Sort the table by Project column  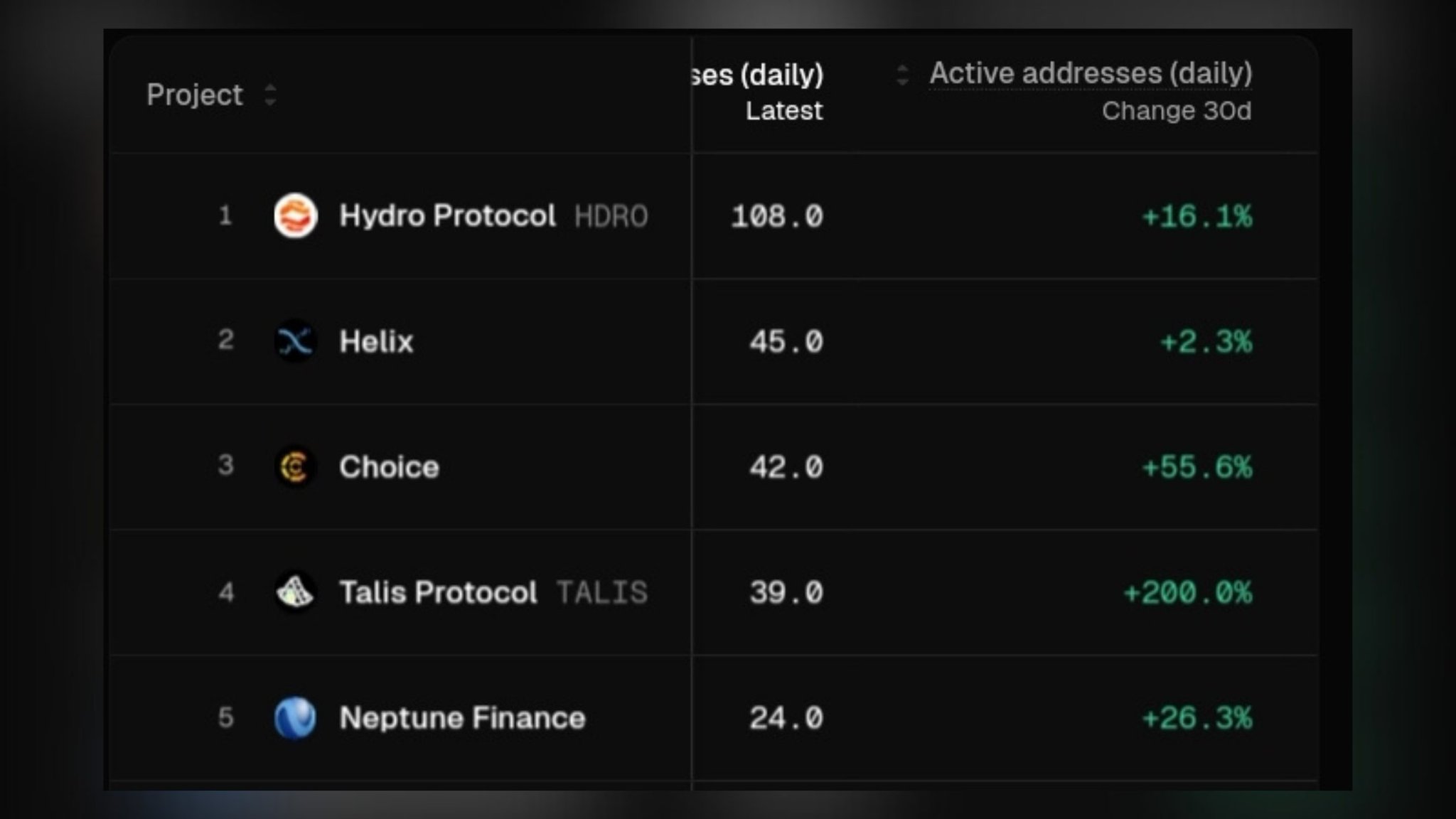click(270, 95)
